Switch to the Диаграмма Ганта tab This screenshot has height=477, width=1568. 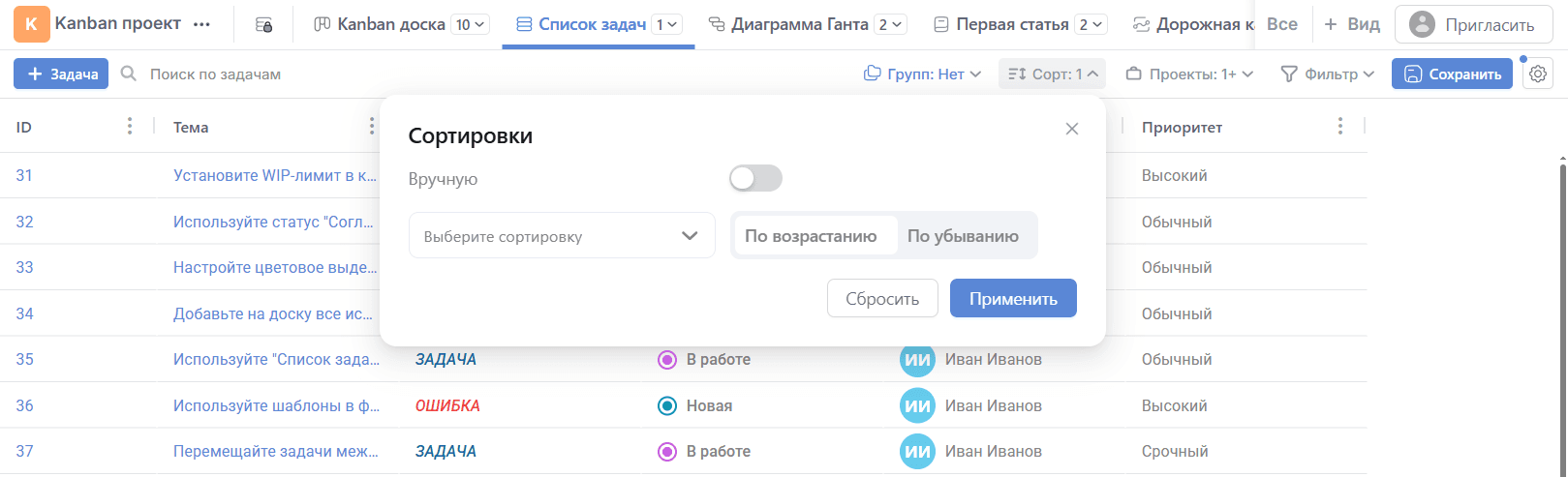coord(799,25)
